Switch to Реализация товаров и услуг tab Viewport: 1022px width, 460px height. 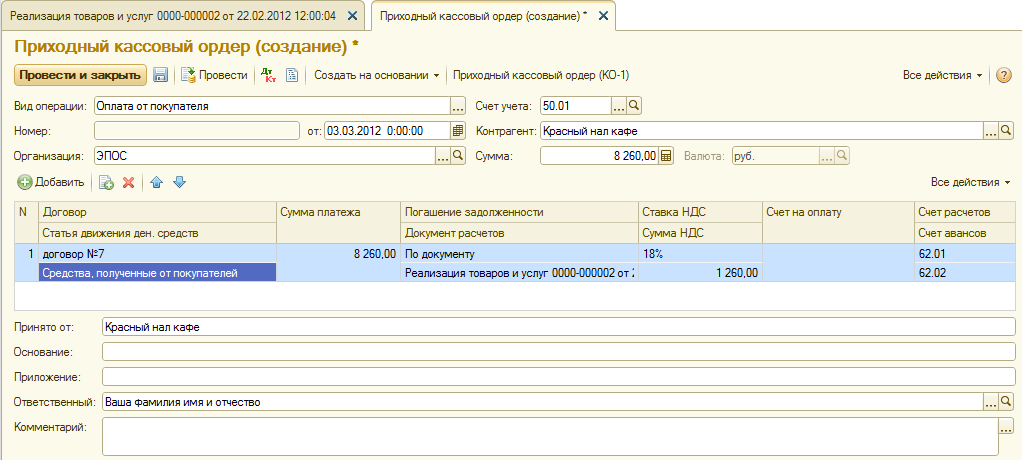coord(172,16)
